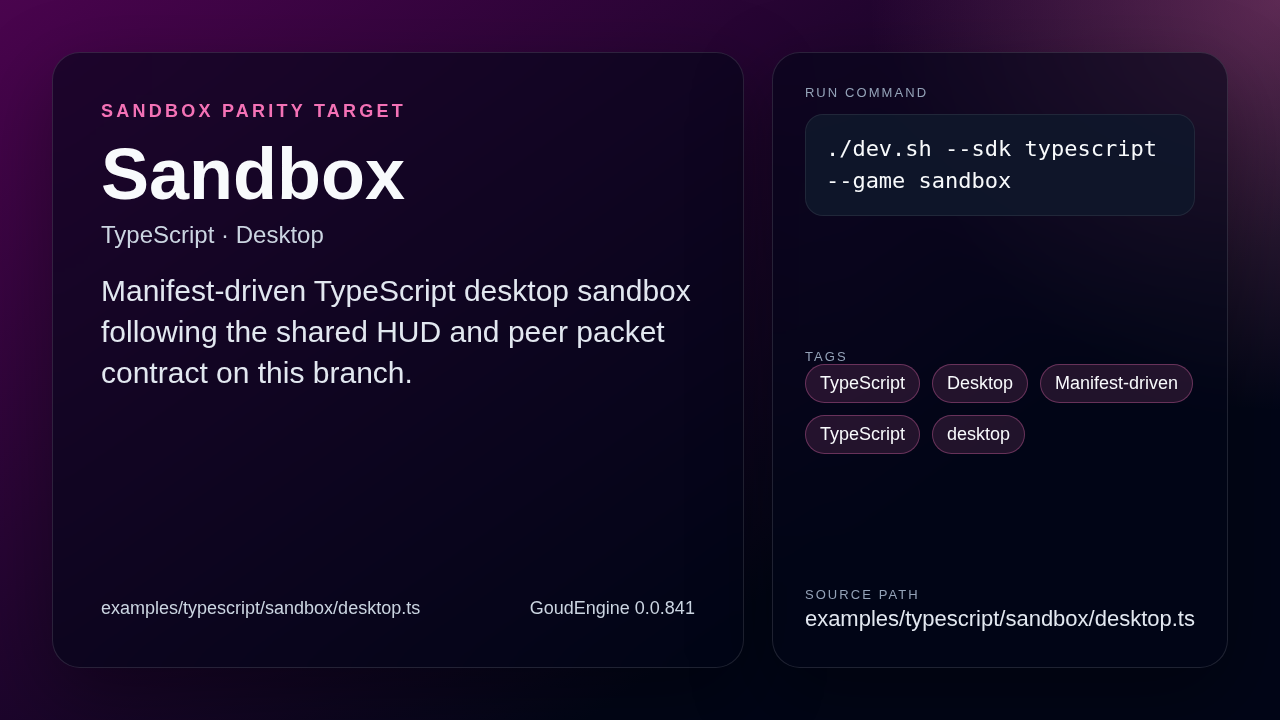Screen dimensions: 1280x720
Task: Click the second TypeScript tag pill
Action: [862, 434]
